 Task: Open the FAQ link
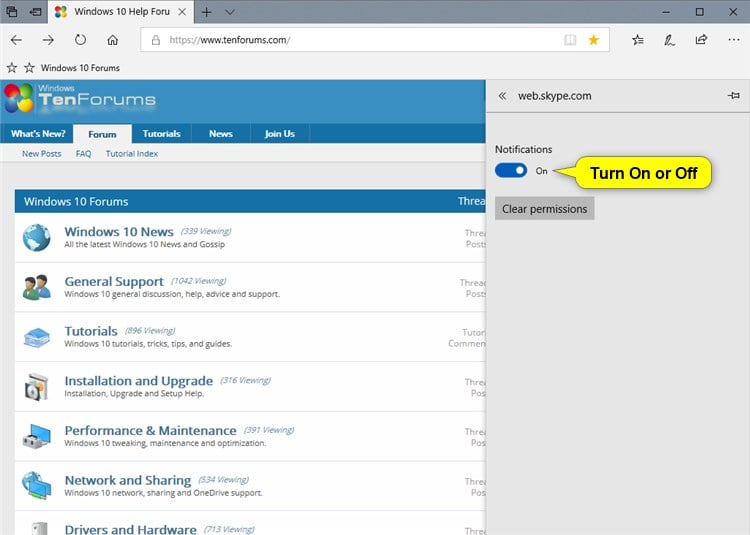(83, 154)
